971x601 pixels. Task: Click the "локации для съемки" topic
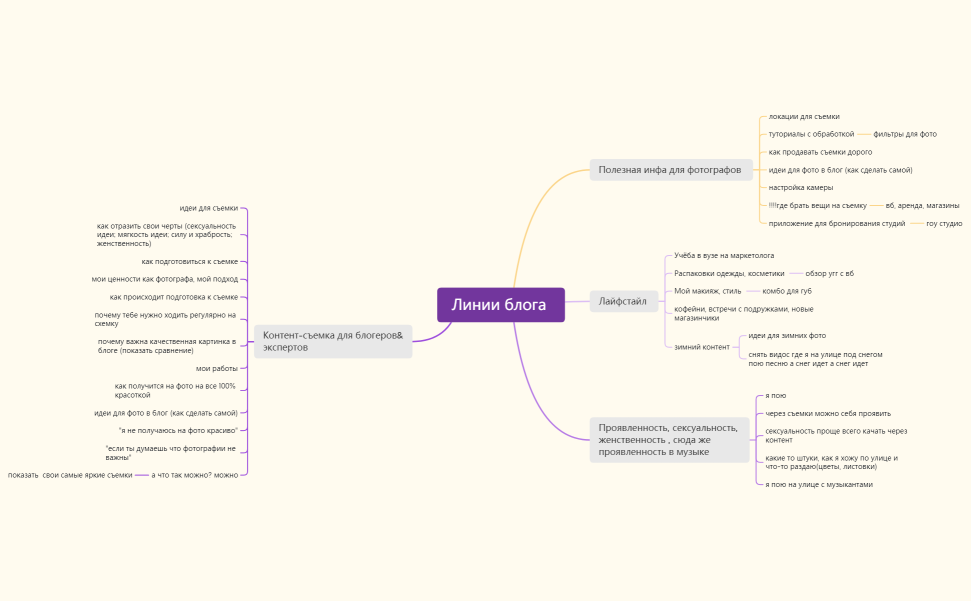803,117
